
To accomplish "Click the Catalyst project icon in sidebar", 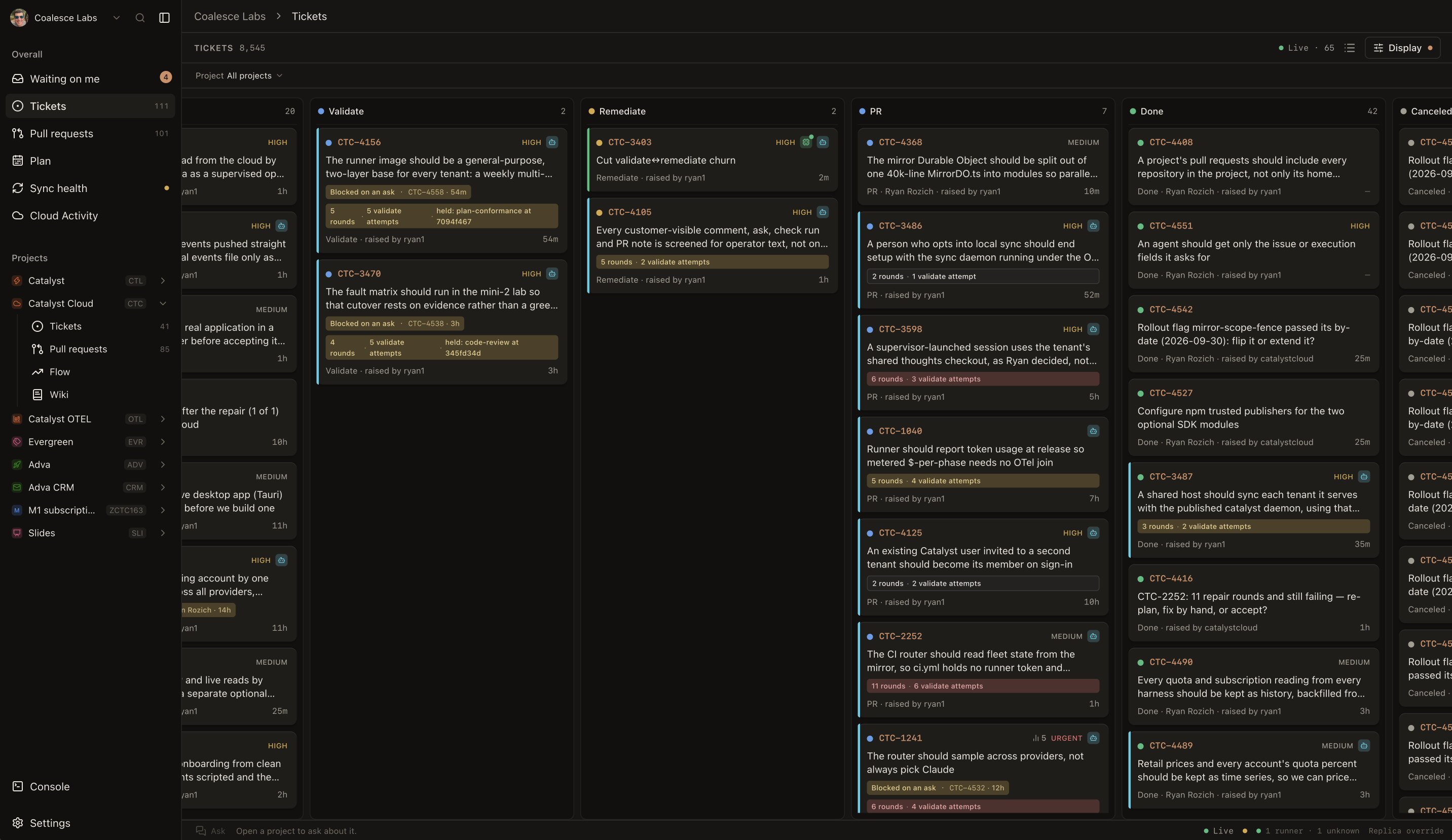I will pyautogui.click(x=17, y=281).
